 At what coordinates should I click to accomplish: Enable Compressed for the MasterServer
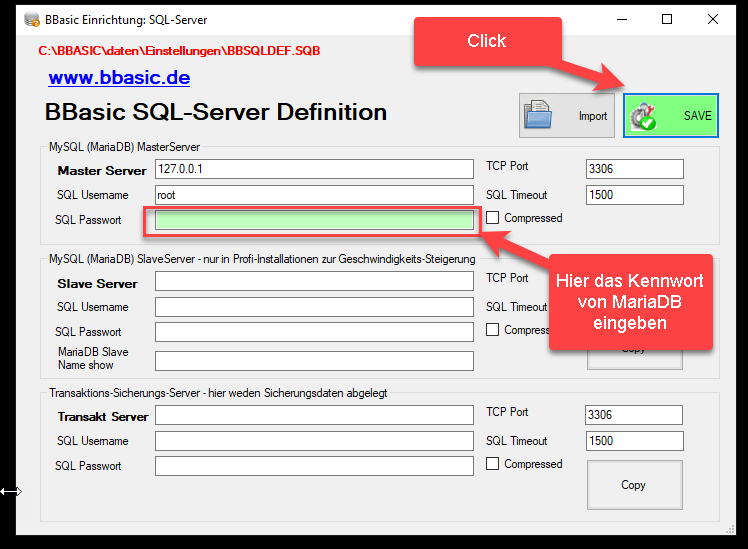pos(492,218)
